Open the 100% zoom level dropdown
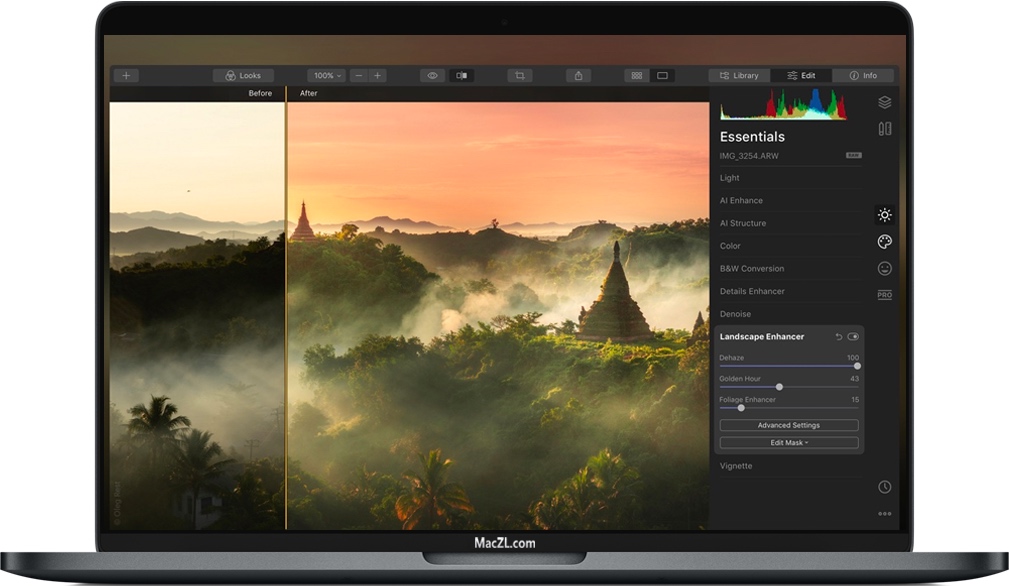 point(326,75)
